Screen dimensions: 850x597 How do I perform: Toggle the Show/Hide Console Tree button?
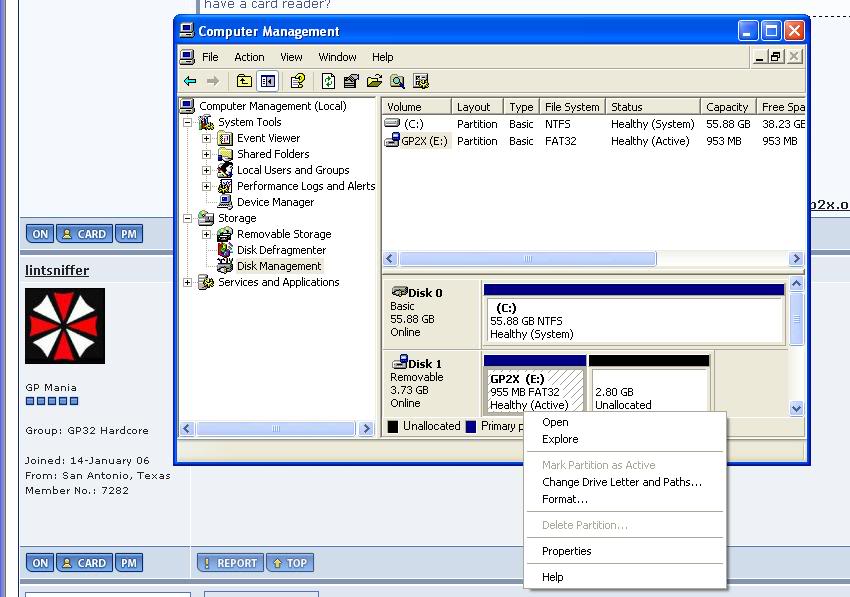click(267, 82)
